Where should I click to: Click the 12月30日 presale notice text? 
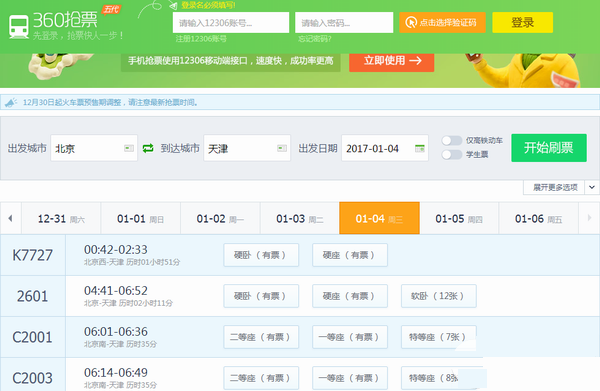(x=110, y=103)
